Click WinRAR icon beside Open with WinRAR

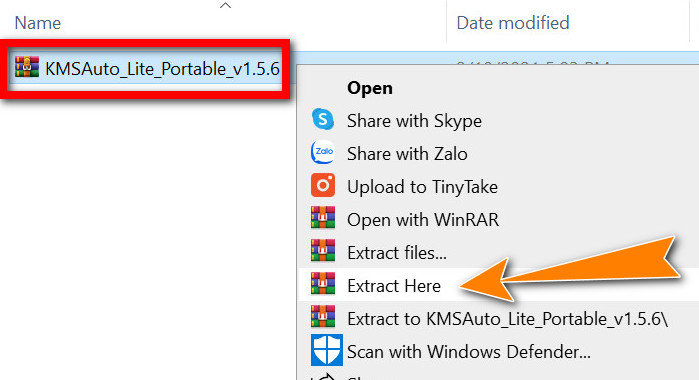323,218
